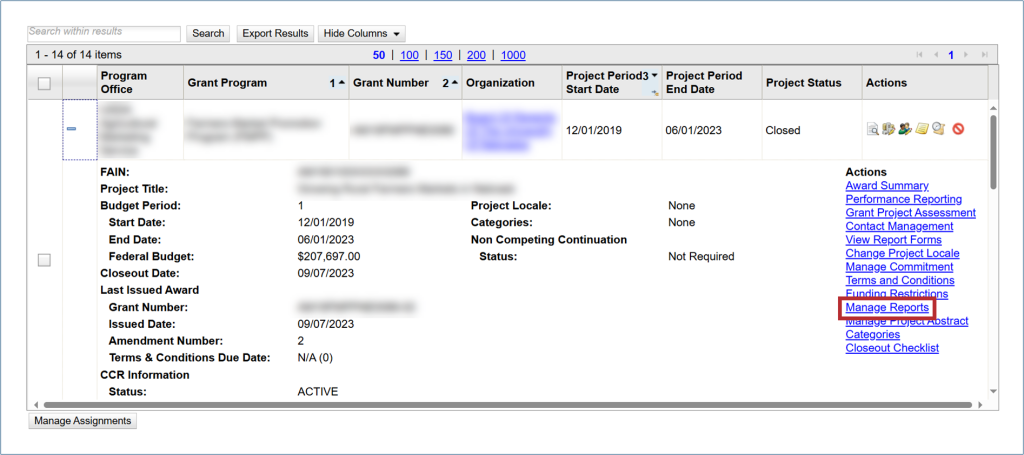Go to the last results page

(x=984, y=55)
